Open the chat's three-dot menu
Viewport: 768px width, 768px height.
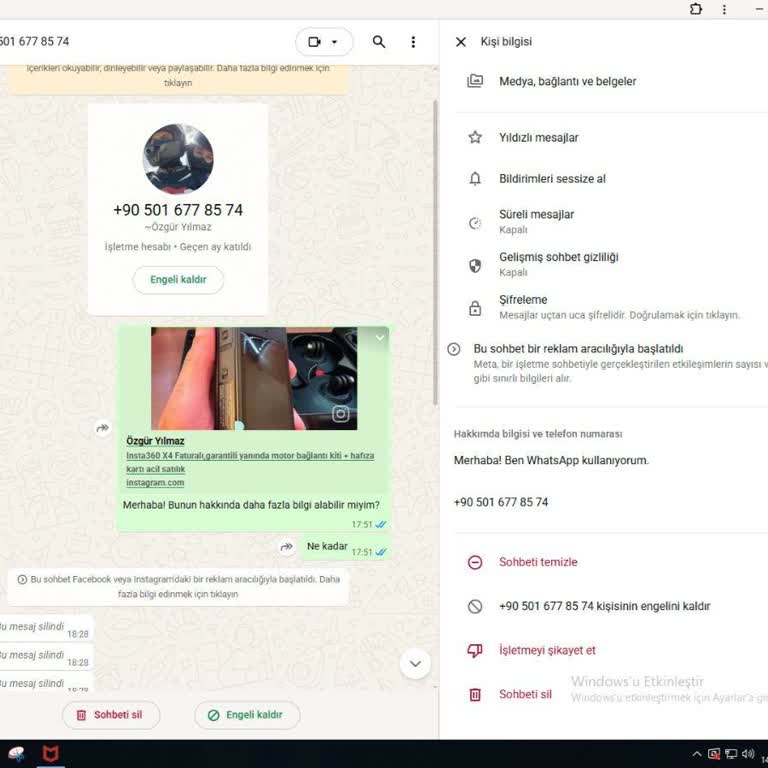pyautogui.click(x=413, y=42)
